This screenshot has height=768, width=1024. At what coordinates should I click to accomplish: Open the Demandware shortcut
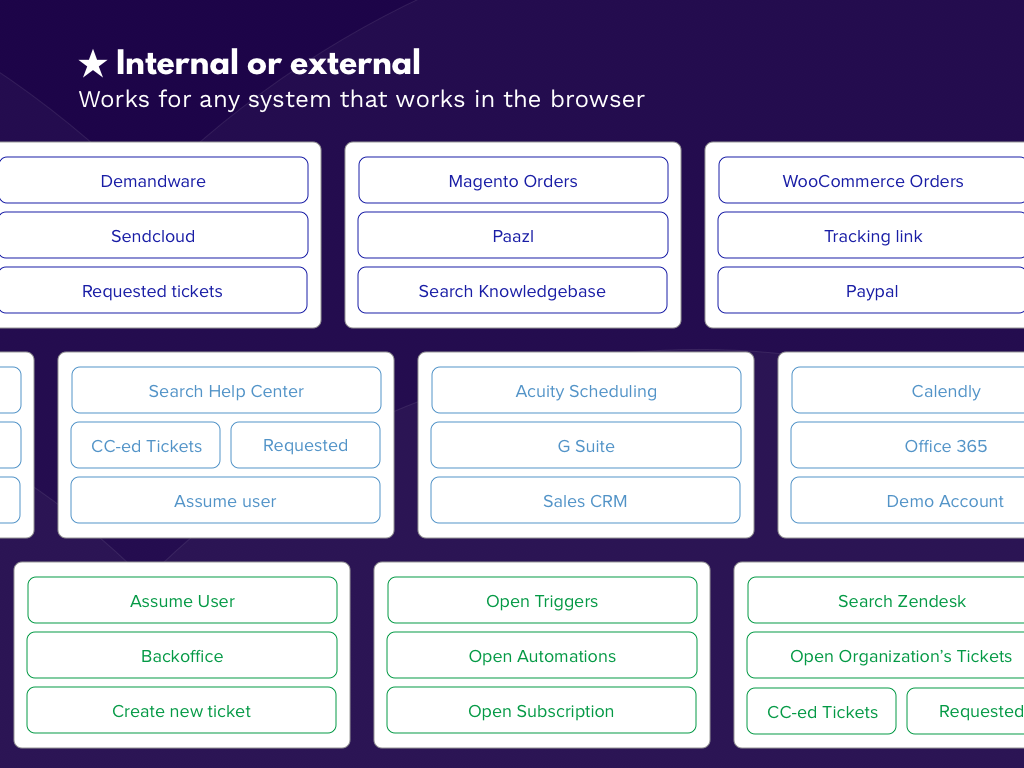pos(153,181)
